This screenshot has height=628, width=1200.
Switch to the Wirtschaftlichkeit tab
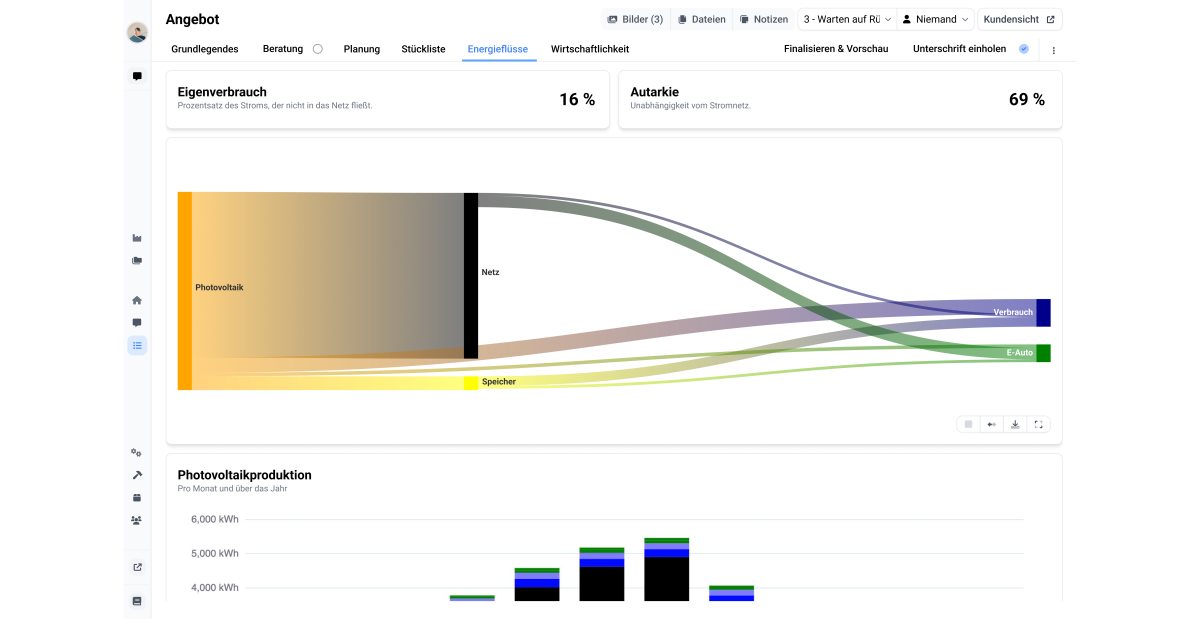pos(590,49)
